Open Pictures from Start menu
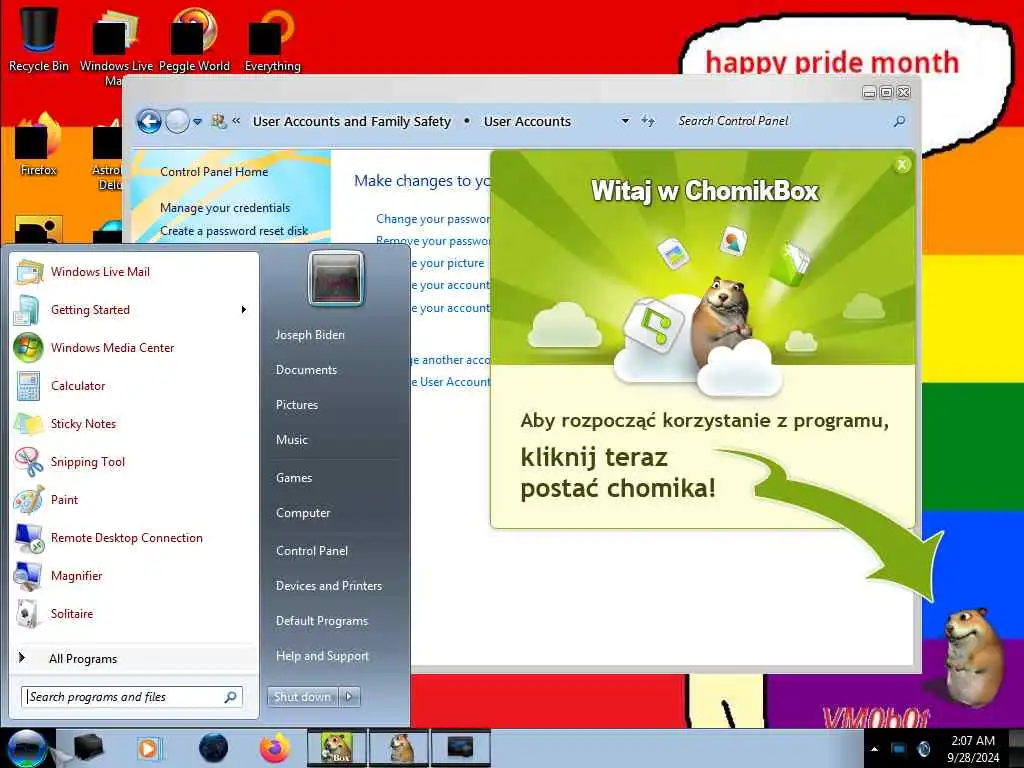 pyautogui.click(x=296, y=405)
